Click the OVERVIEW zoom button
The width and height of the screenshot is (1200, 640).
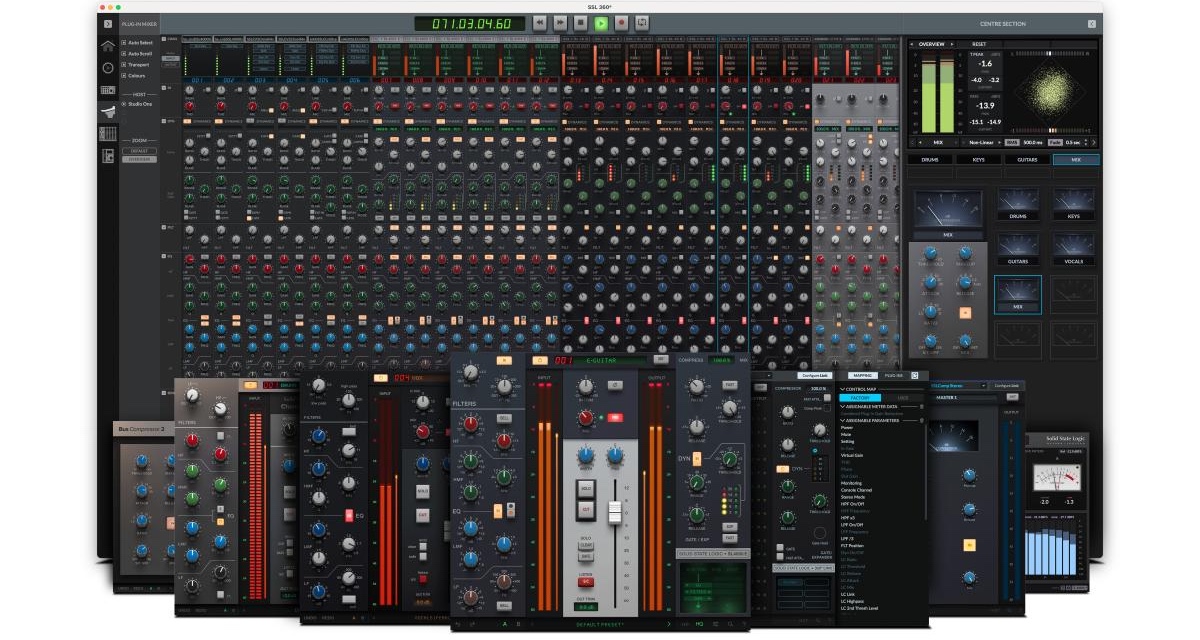point(139,159)
